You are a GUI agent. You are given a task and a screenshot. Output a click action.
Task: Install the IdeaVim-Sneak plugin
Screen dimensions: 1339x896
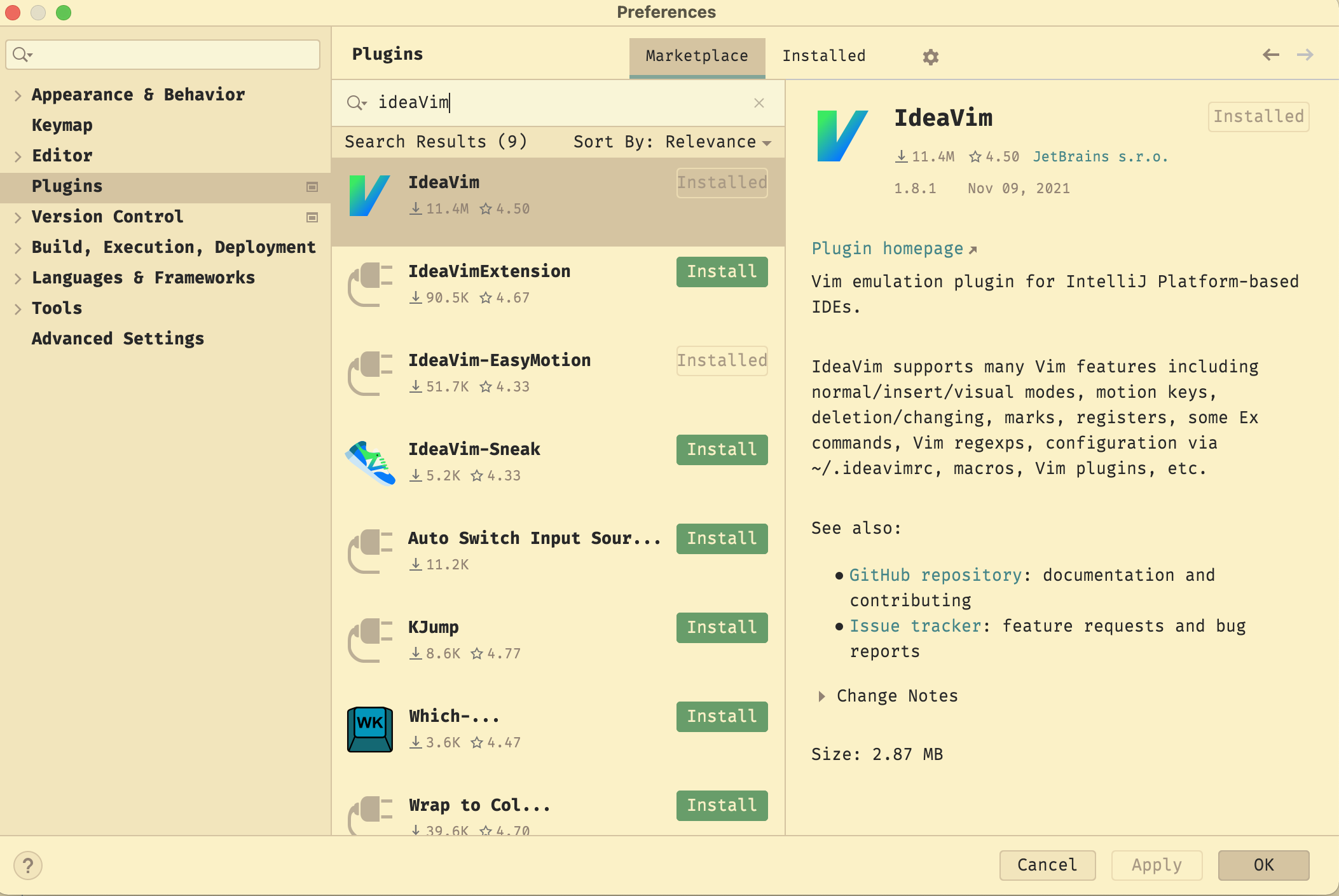(x=722, y=450)
